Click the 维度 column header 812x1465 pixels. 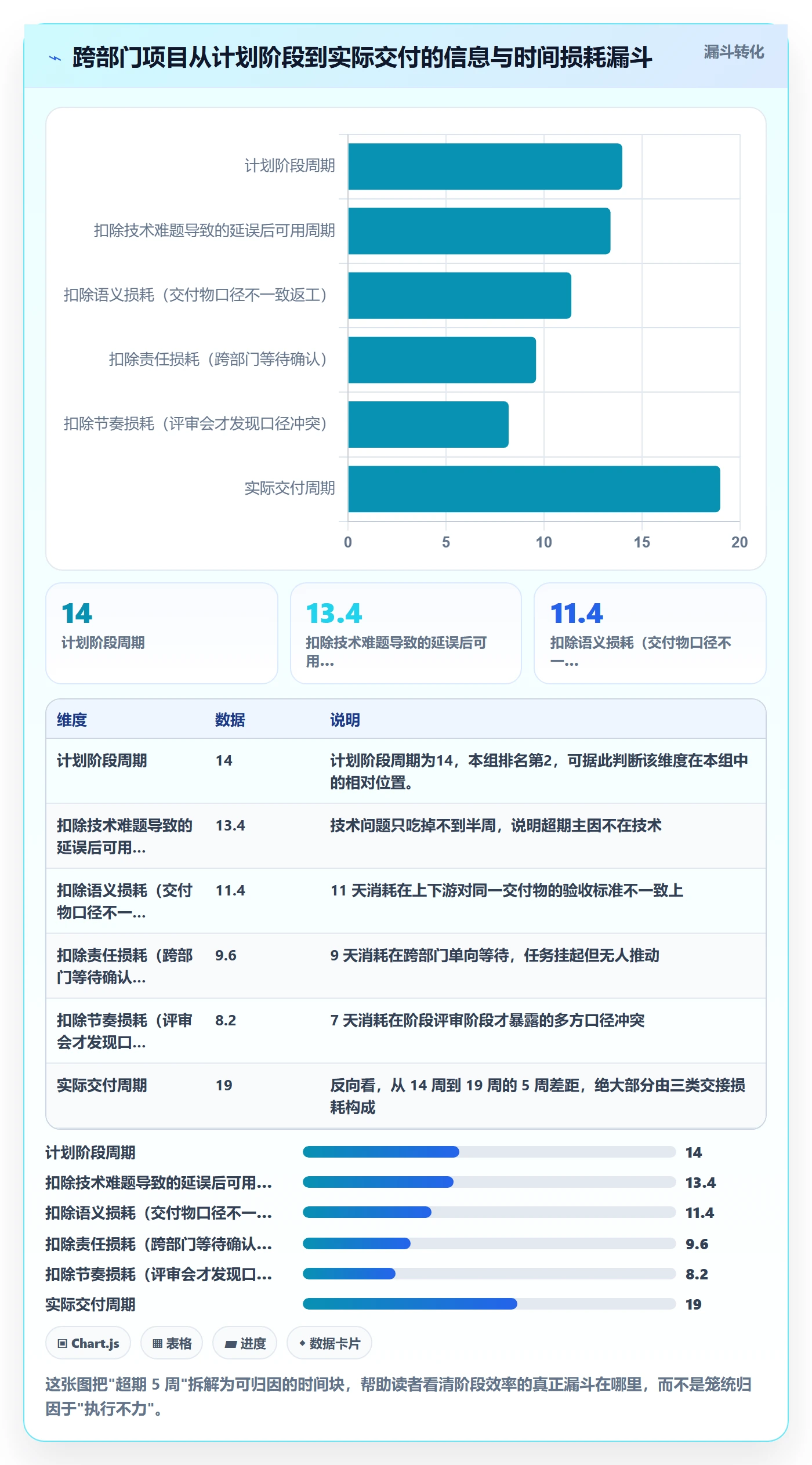[x=72, y=720]
